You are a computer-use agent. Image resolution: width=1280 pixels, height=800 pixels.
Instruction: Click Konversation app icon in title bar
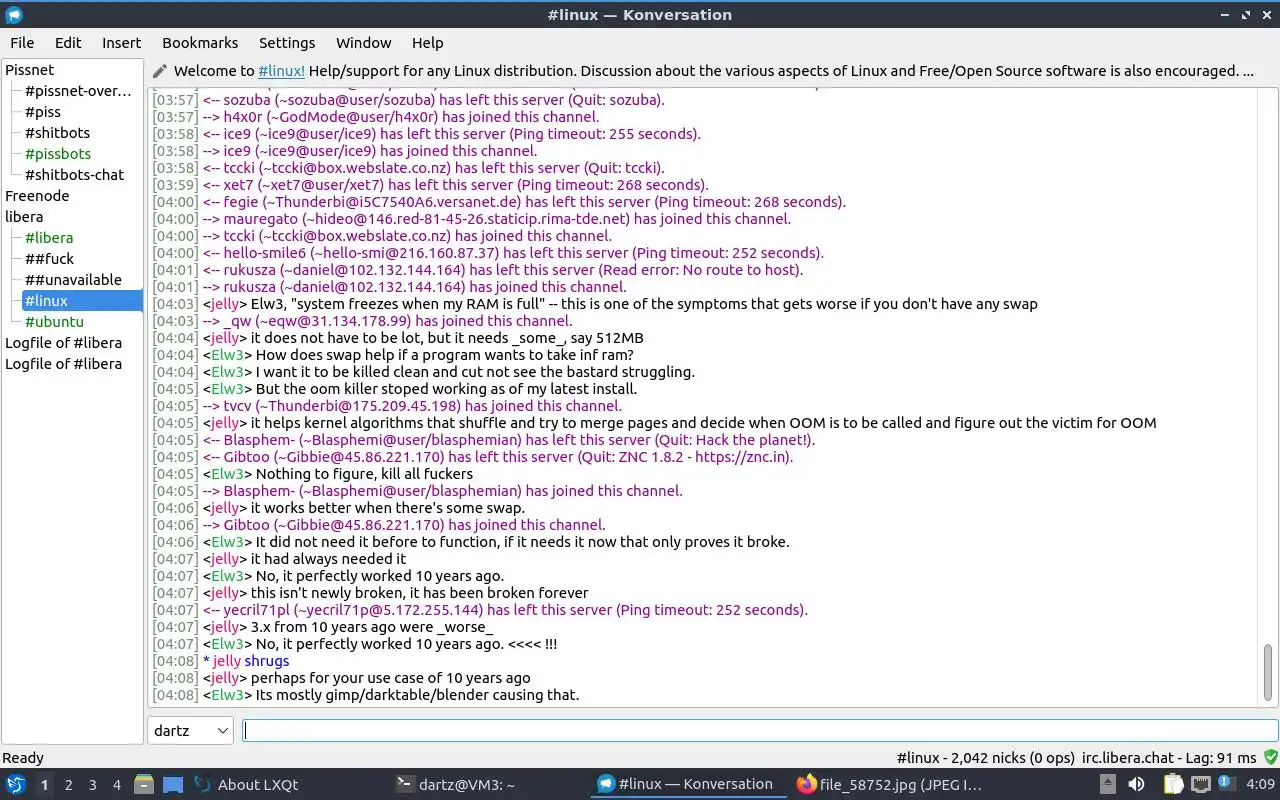[14, 15]
